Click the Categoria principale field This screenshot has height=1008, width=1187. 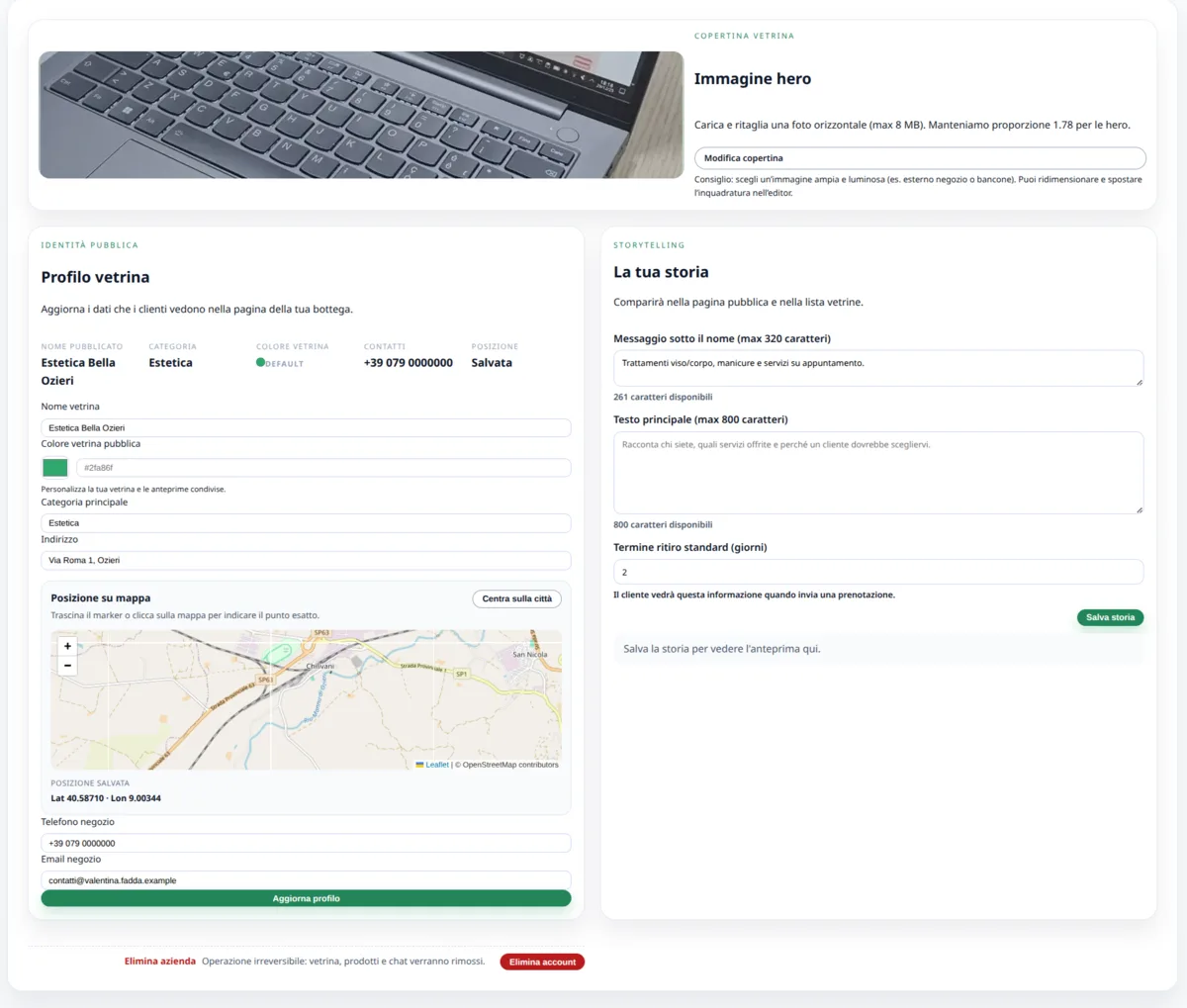[x=306, y=522]
